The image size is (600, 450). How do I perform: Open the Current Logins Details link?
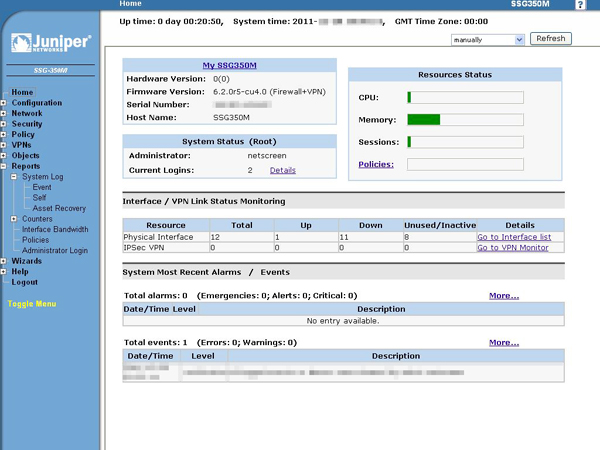(283, 170)
